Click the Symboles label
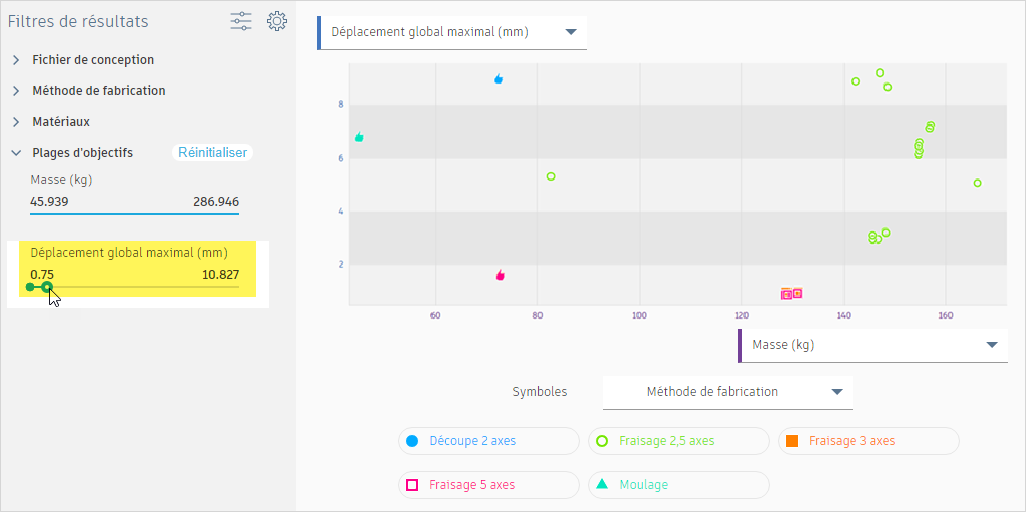Viewport: 1026px width, 512px height. [540, 392]
